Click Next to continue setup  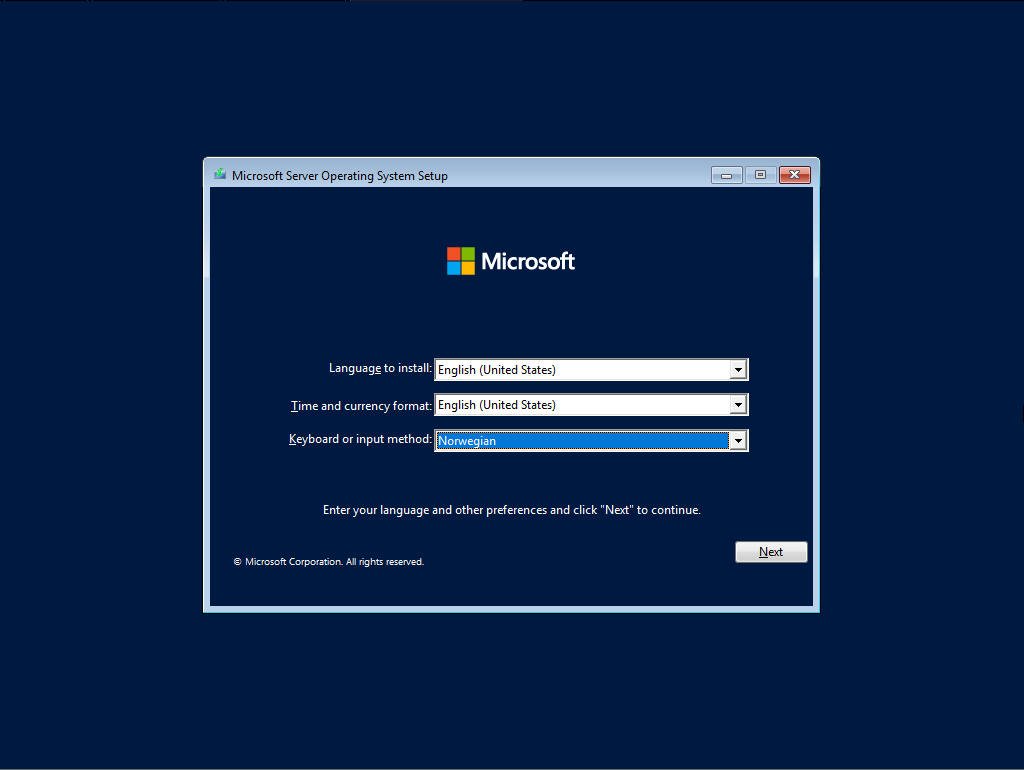pos(771,552)
